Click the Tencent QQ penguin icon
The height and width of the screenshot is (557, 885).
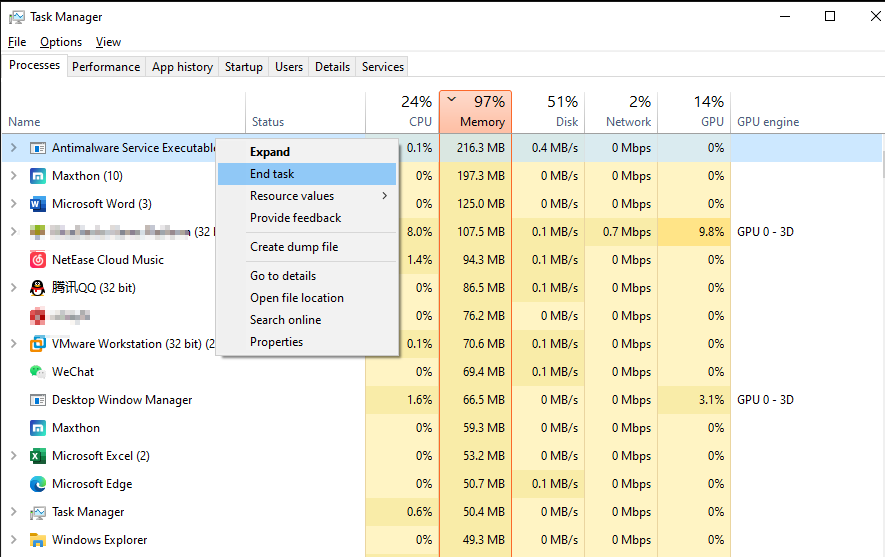pos(38,288)
